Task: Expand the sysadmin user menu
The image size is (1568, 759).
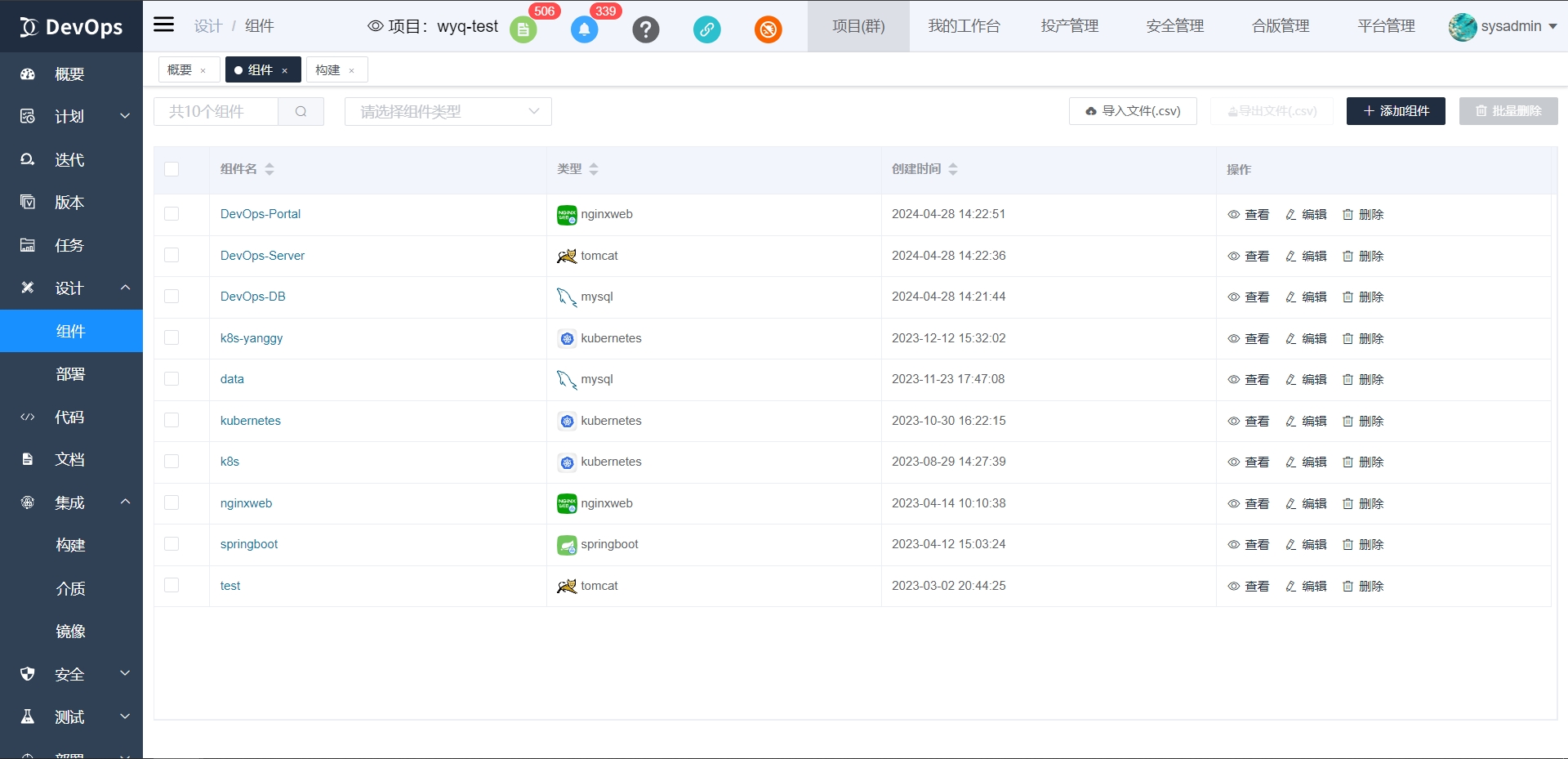Action: click(x=1503, y=26)
